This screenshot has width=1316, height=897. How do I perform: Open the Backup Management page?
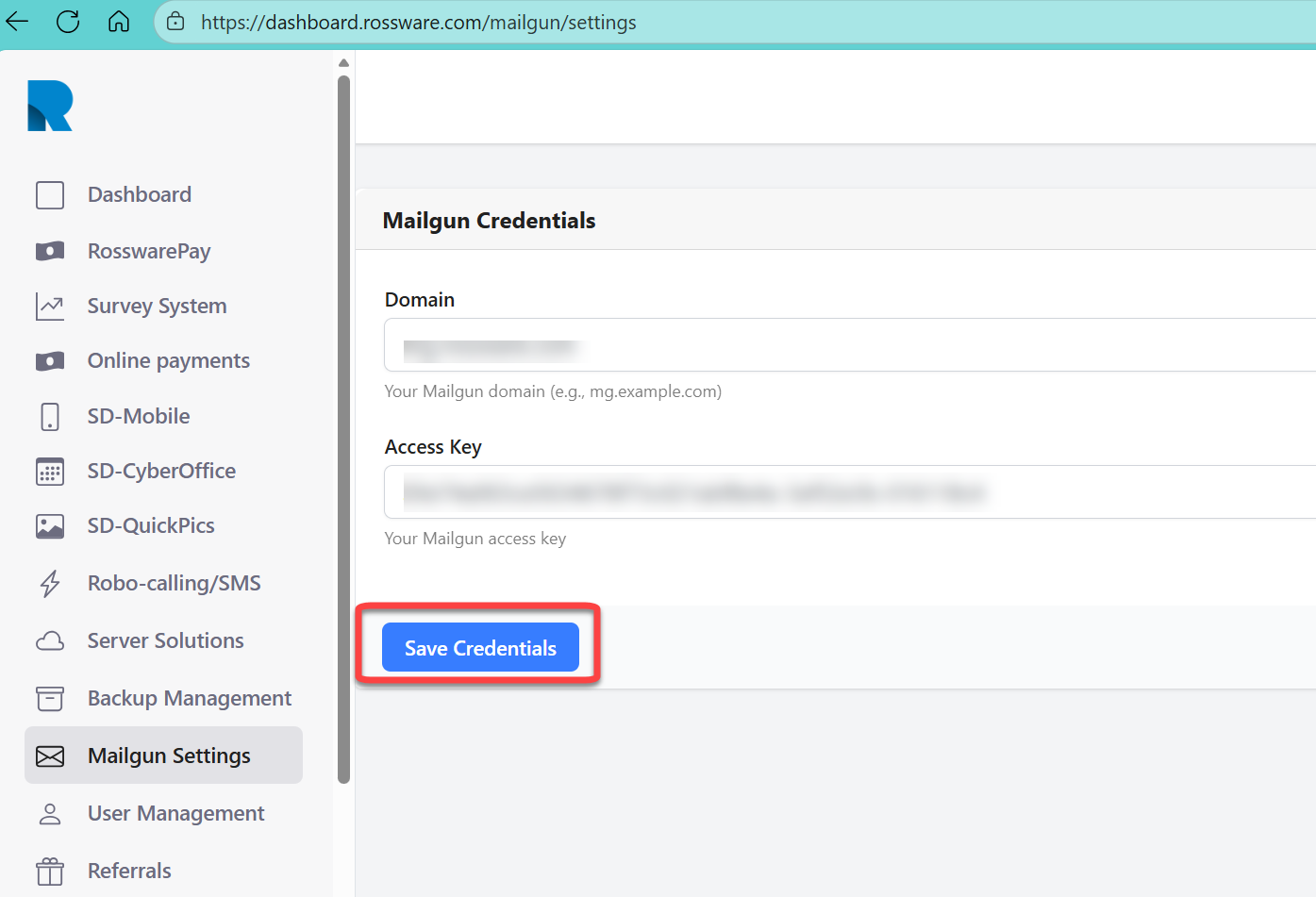pyautogui.click(x=189, y=699)
